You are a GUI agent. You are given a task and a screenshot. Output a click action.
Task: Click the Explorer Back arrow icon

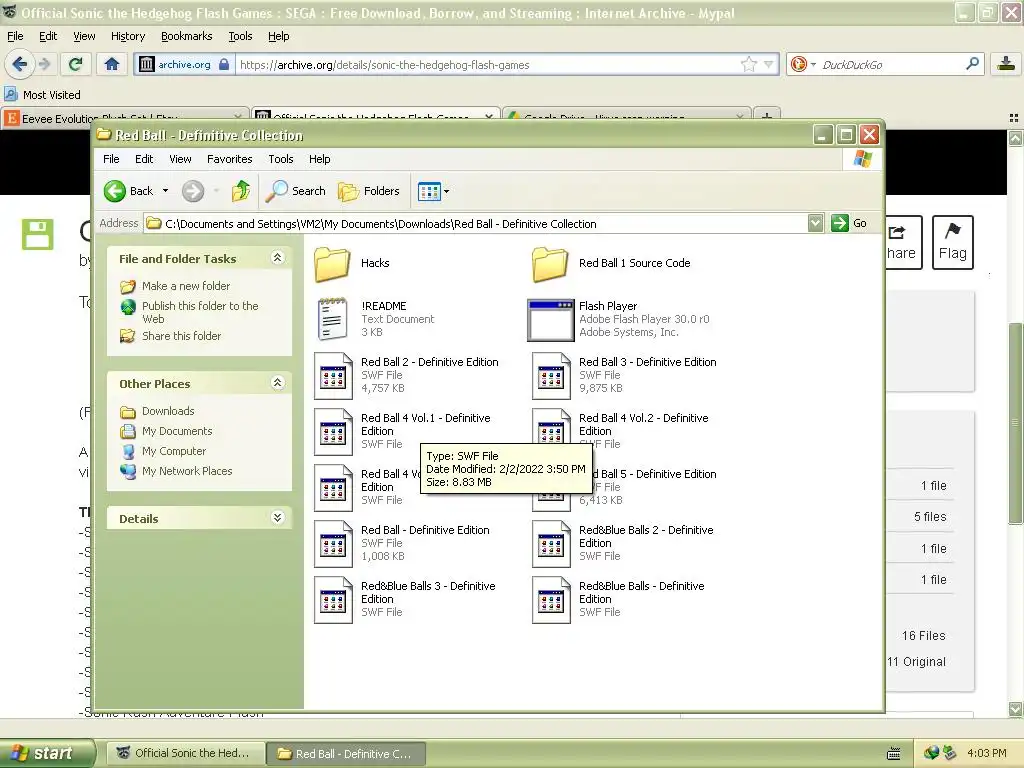pos(115,191)
